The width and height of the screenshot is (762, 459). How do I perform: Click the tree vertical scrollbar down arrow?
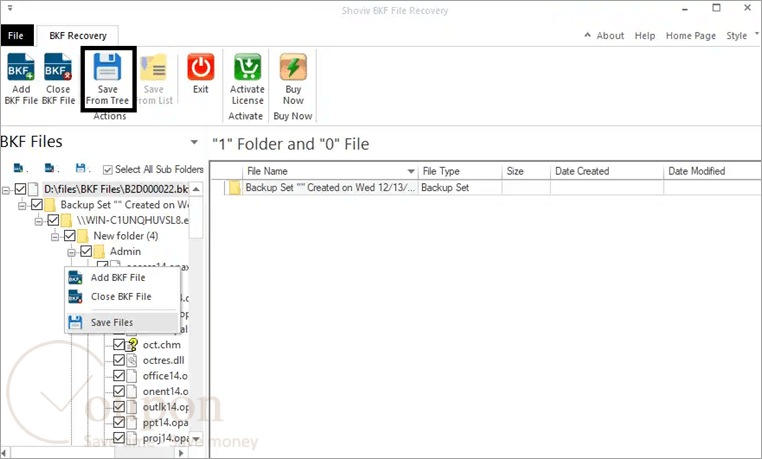tap(196, 439)
